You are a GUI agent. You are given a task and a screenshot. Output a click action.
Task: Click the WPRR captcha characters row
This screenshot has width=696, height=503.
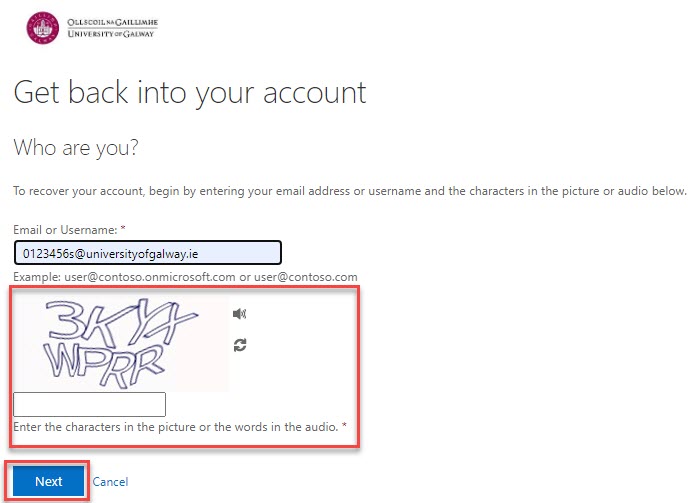pyautogui.click(x=104, y=364)
